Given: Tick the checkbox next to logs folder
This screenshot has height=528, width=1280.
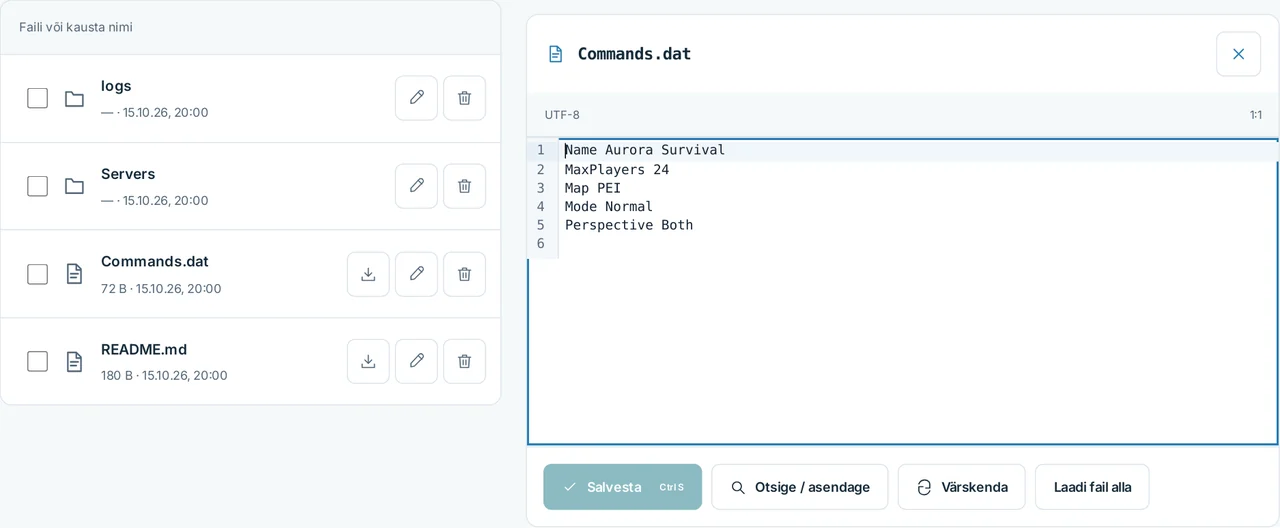Looking at the screenshot, I should tap(37, 98).
